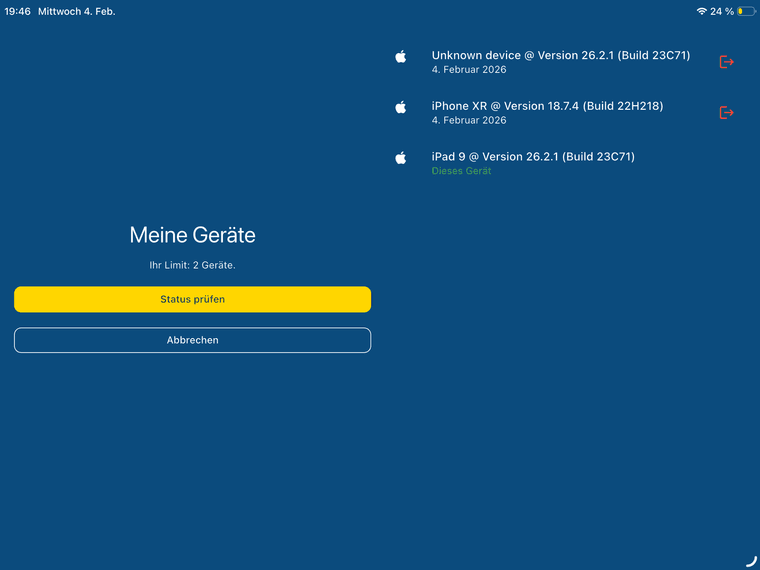Click the Meine Geräte heading
This screenshot has height=570, width=760.
[192, 235]
